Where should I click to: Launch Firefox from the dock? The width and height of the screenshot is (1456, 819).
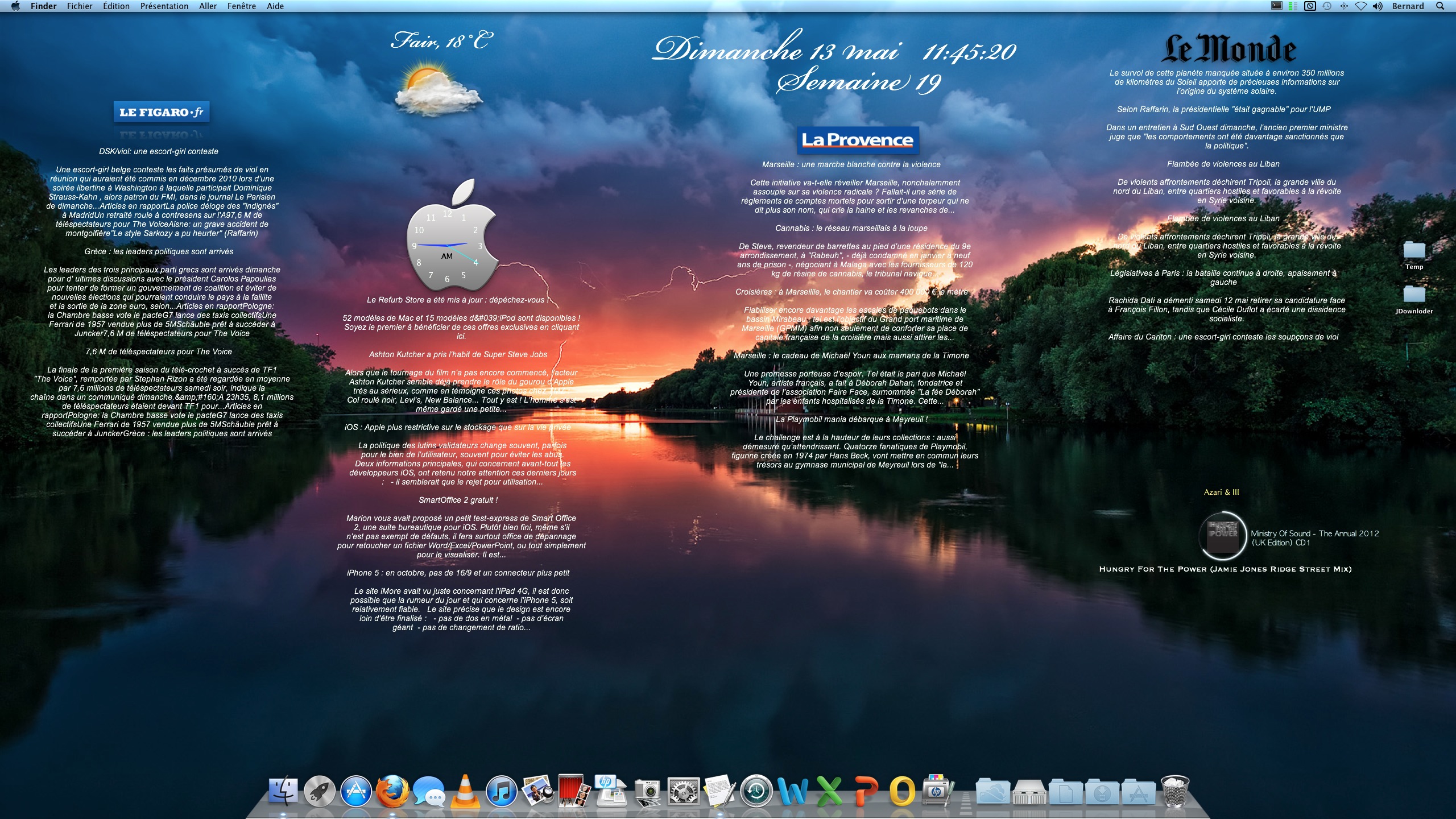pos(392,791)
